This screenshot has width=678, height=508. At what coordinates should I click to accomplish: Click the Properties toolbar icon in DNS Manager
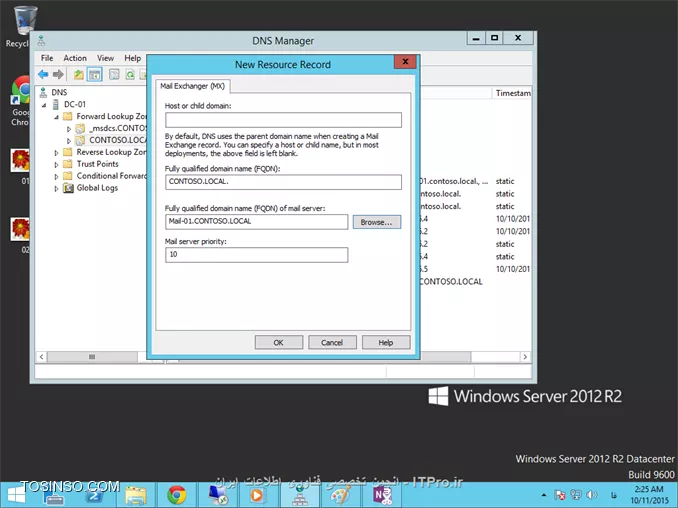(x=114, y=75)
